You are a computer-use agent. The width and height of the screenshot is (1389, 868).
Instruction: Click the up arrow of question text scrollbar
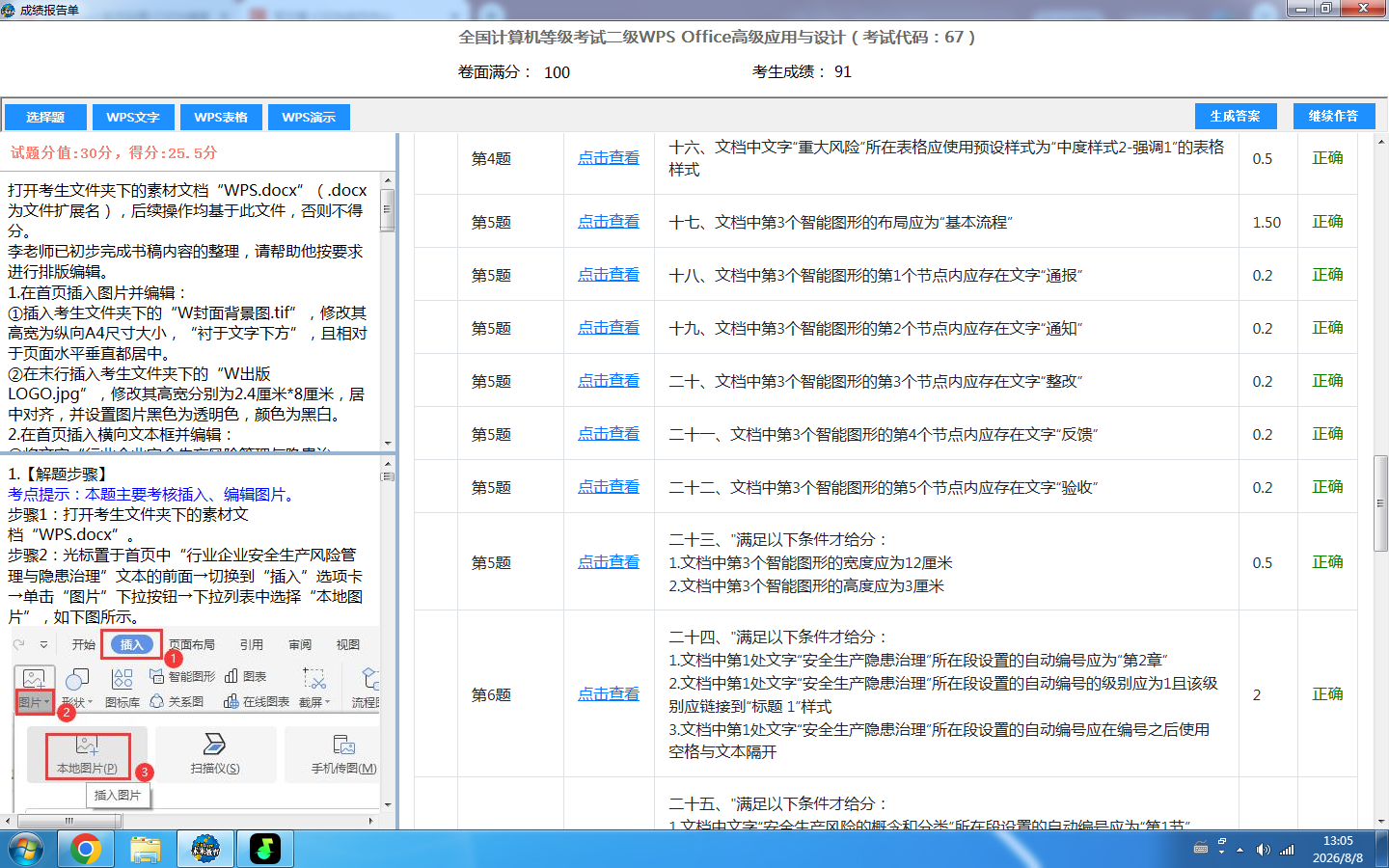[388, 180]
